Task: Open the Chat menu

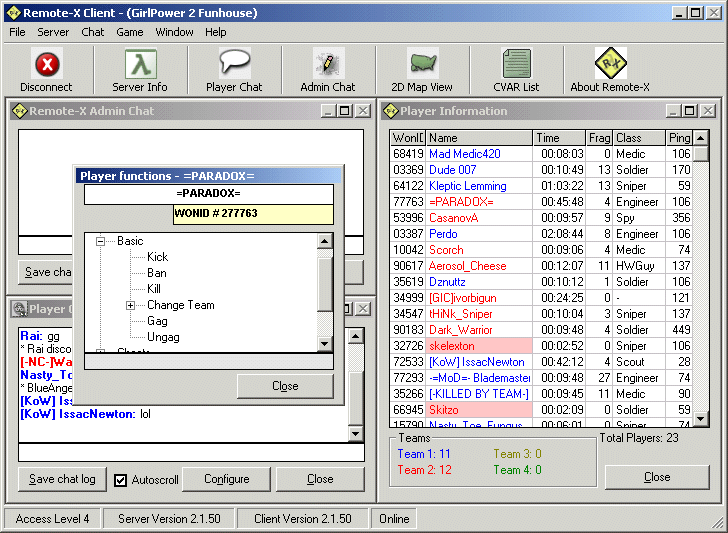Action: (x=92, y=32)
